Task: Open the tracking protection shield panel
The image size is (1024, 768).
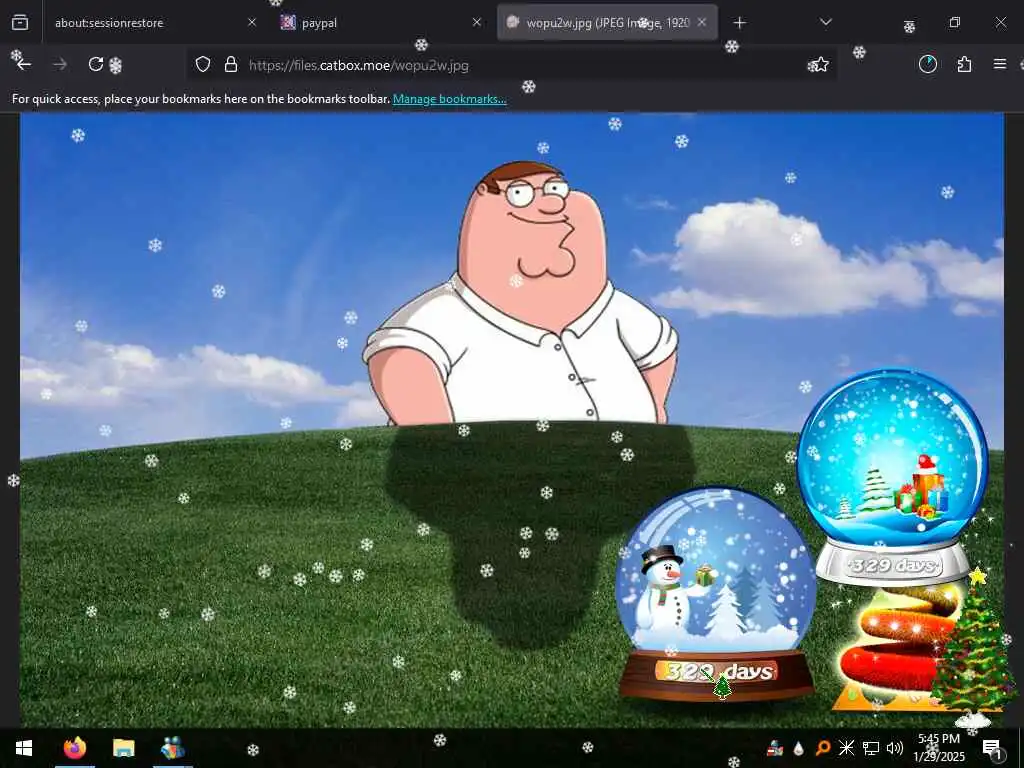Action: pyautogui.click(x=203, y=65)
